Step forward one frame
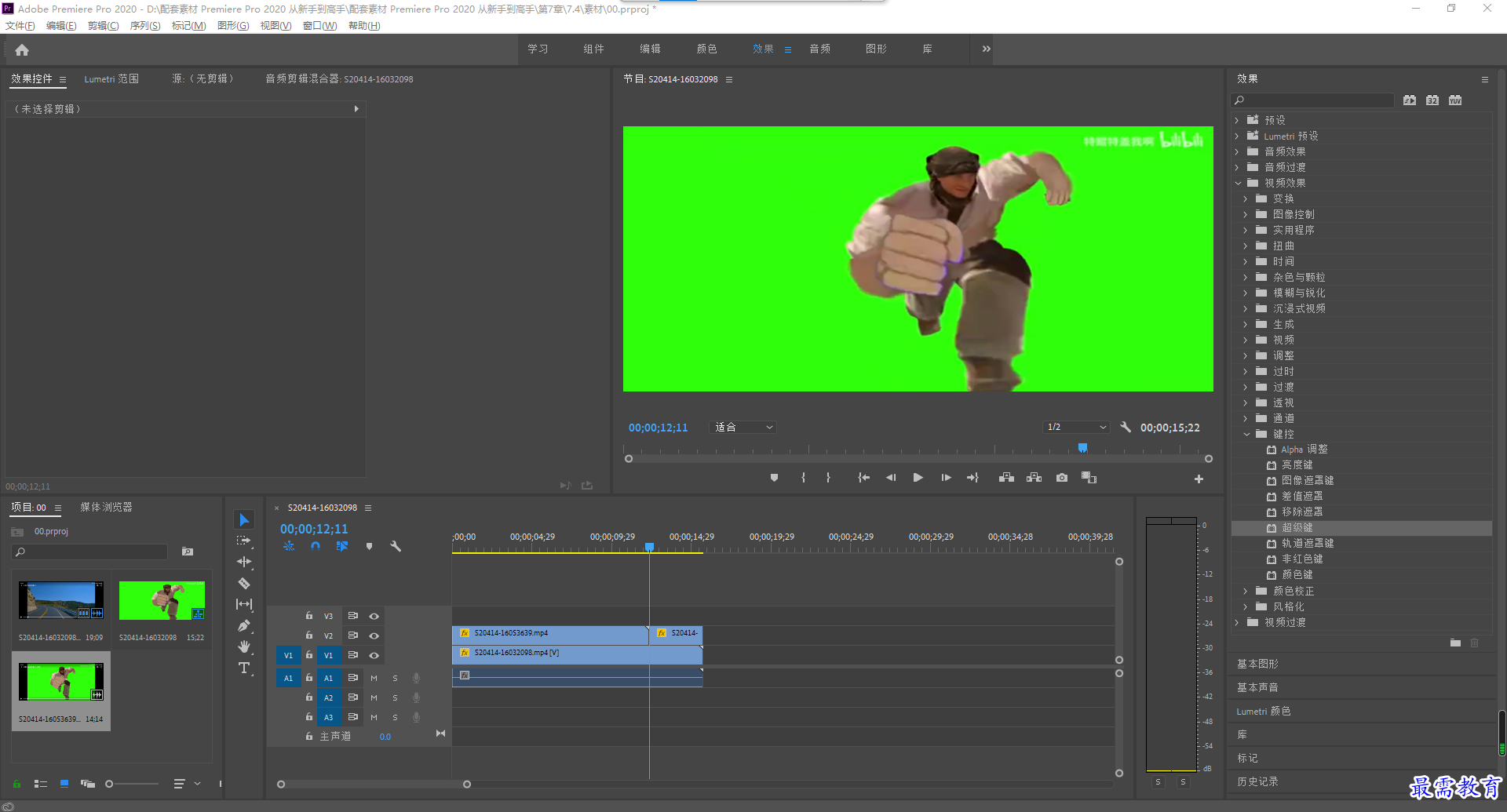This screenshot has width=1507, height=812. pos(946,478)
